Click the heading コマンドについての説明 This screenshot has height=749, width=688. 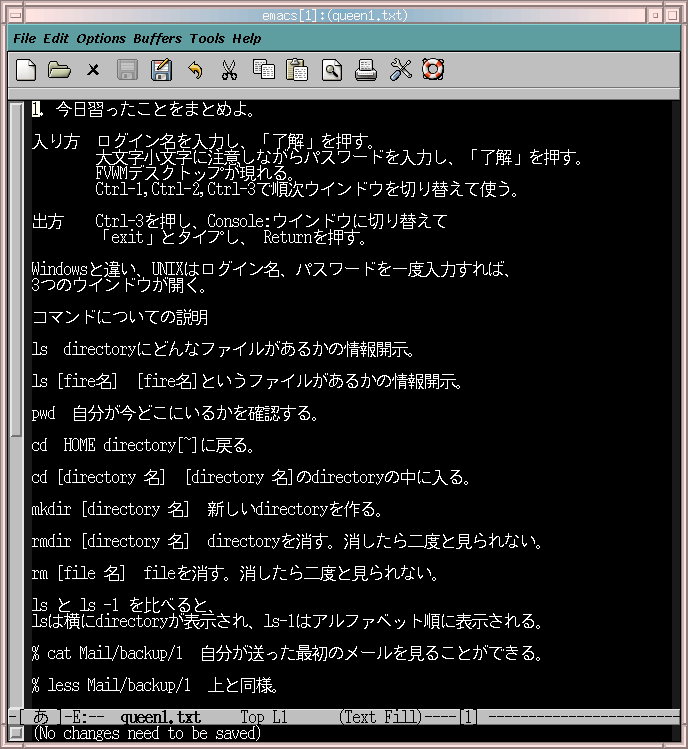tap(120, 317)
